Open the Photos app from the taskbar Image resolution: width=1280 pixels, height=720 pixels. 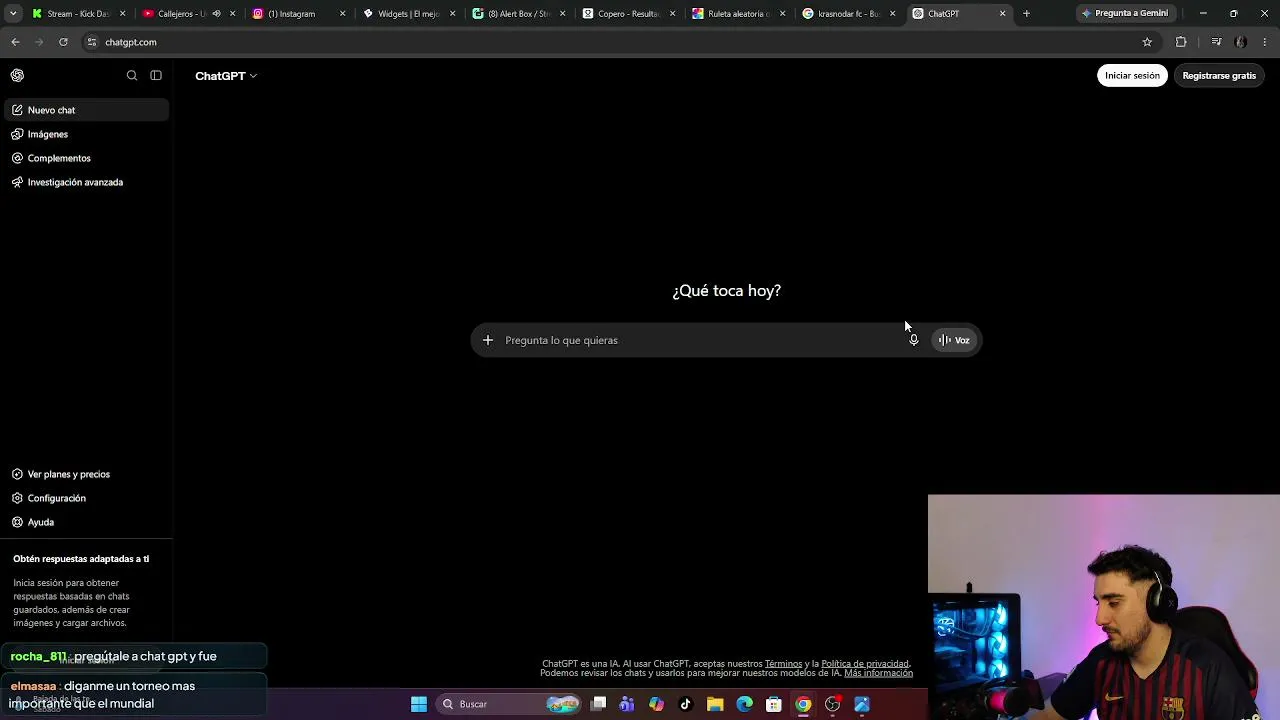(861, 704)
